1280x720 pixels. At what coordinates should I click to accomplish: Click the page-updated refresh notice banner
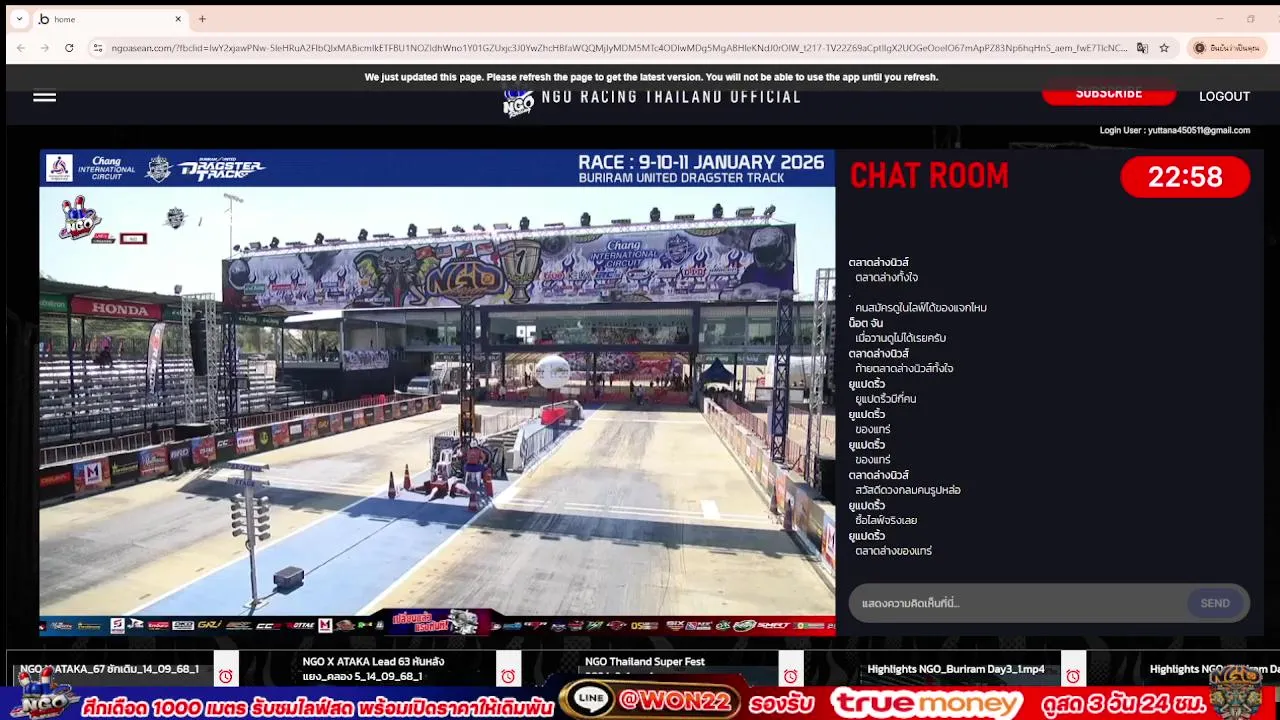point(651,77)
